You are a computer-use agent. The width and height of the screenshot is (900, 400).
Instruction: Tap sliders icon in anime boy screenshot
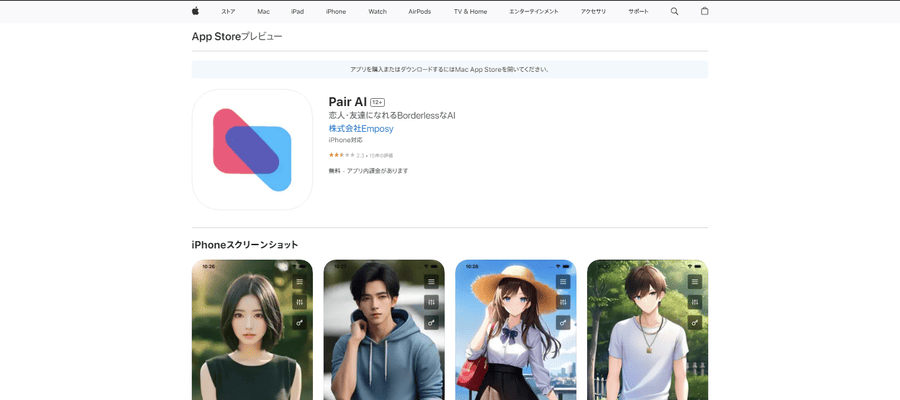pyautogui.click(x=695, y=302)
